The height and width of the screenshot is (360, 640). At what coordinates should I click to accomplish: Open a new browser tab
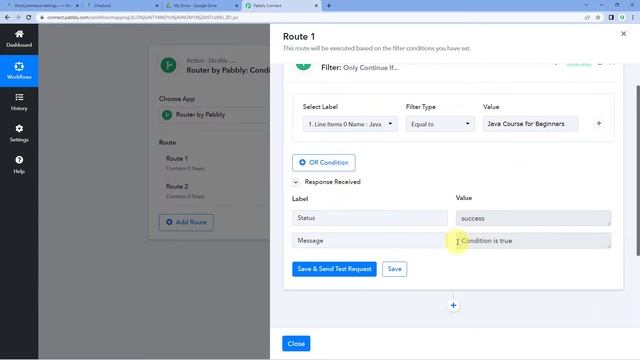tap(329, 6)
